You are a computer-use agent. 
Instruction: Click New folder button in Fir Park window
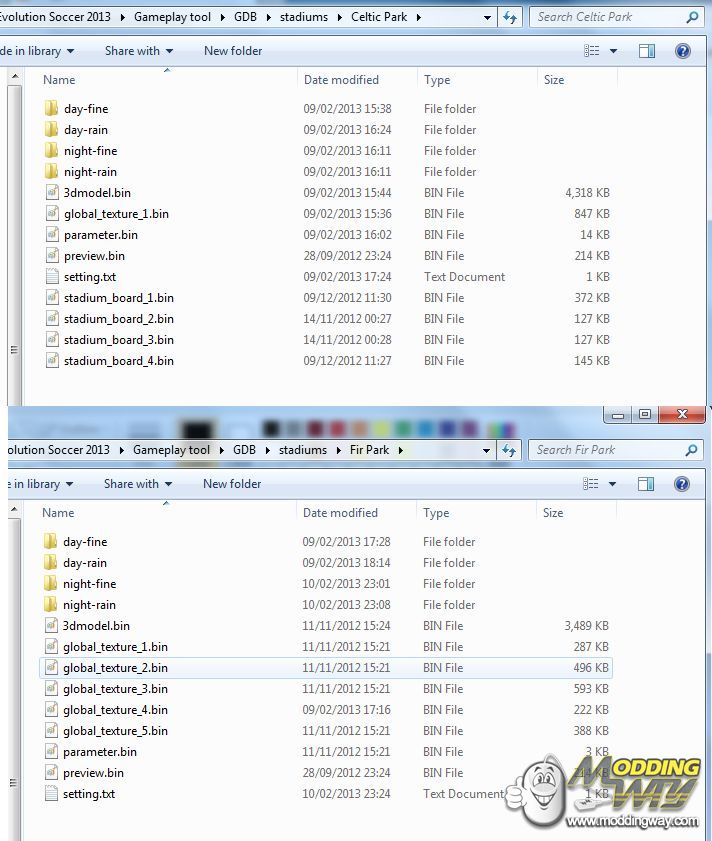[x=232, y=484]
